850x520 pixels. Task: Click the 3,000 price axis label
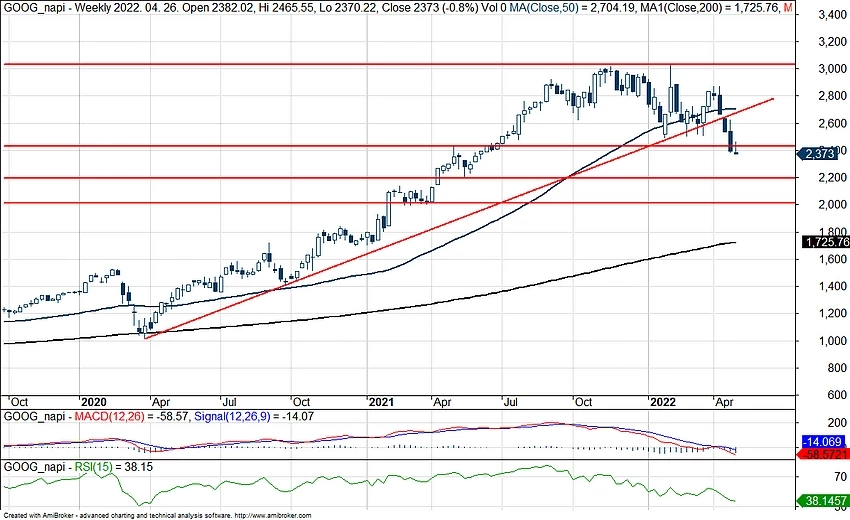coord(832,69)
